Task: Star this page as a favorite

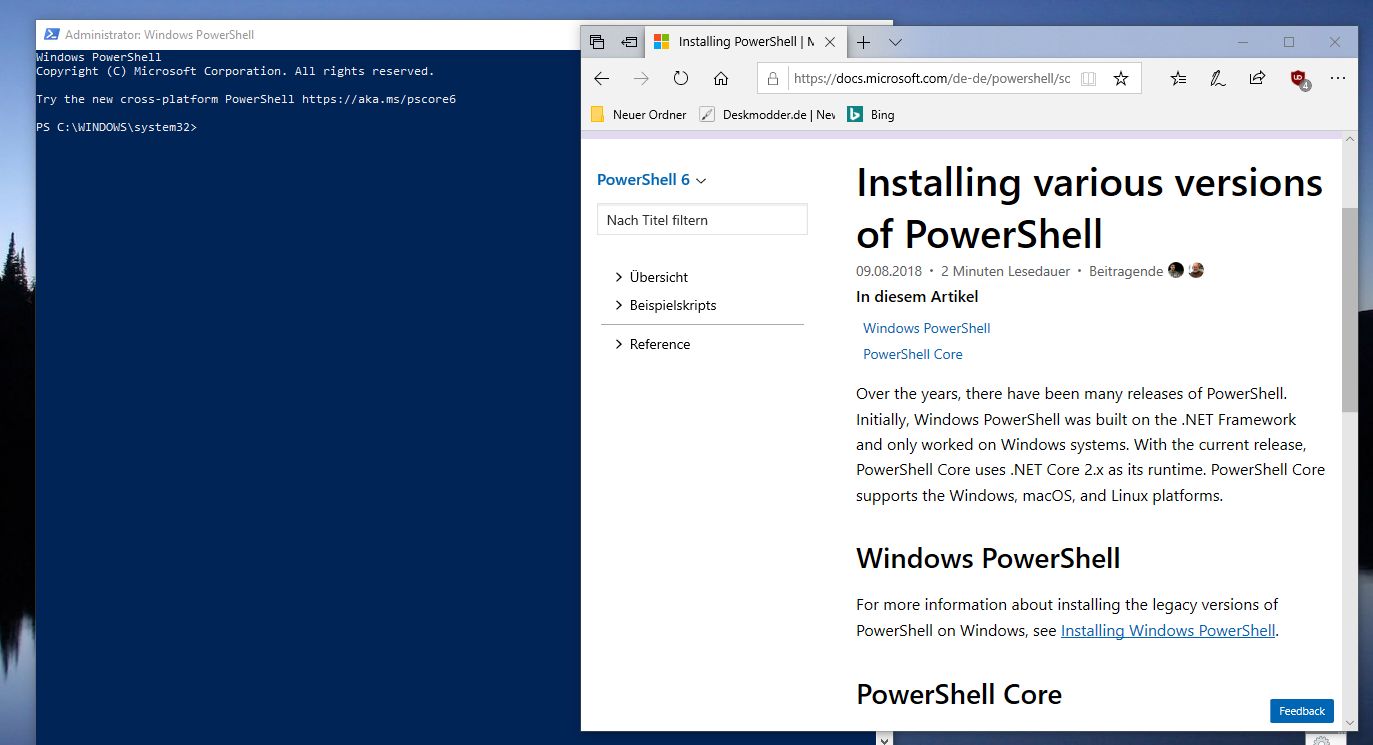Action: click(x=1121, y=77)
